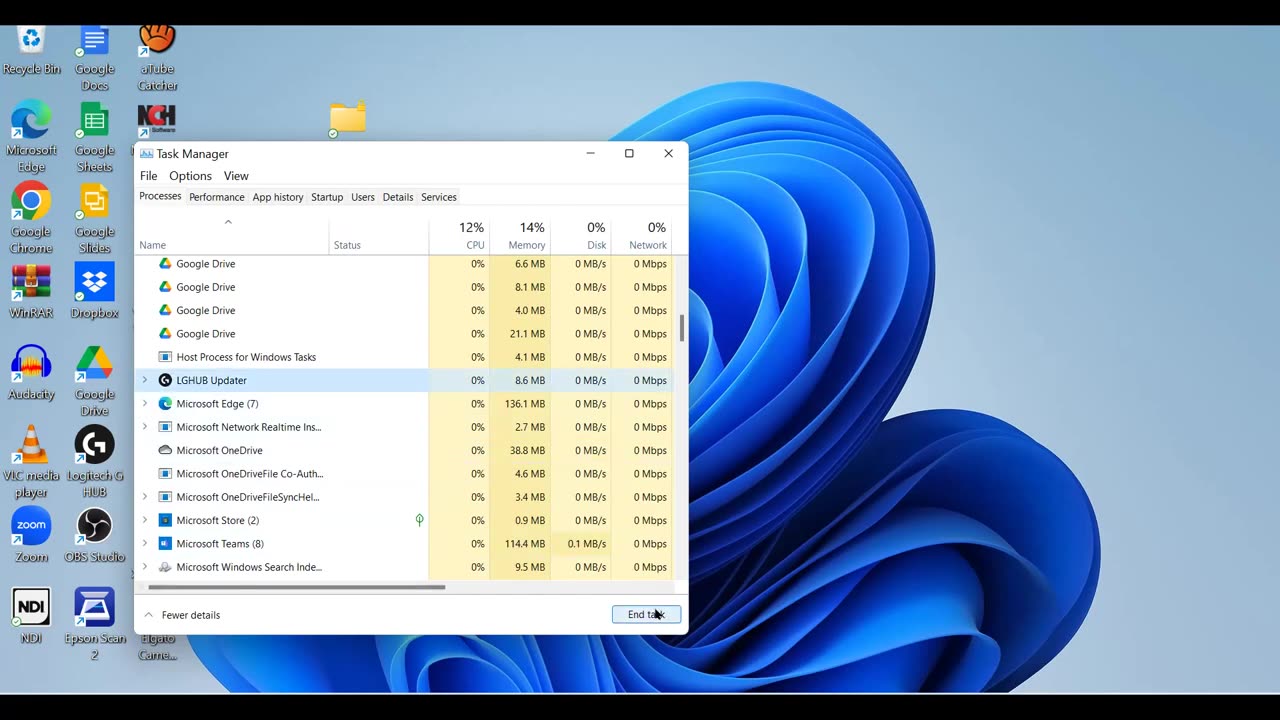Select the Google Drive 21.1 MB row
The height and width of the screenshot is (720, 1280).
click(404, 333)
